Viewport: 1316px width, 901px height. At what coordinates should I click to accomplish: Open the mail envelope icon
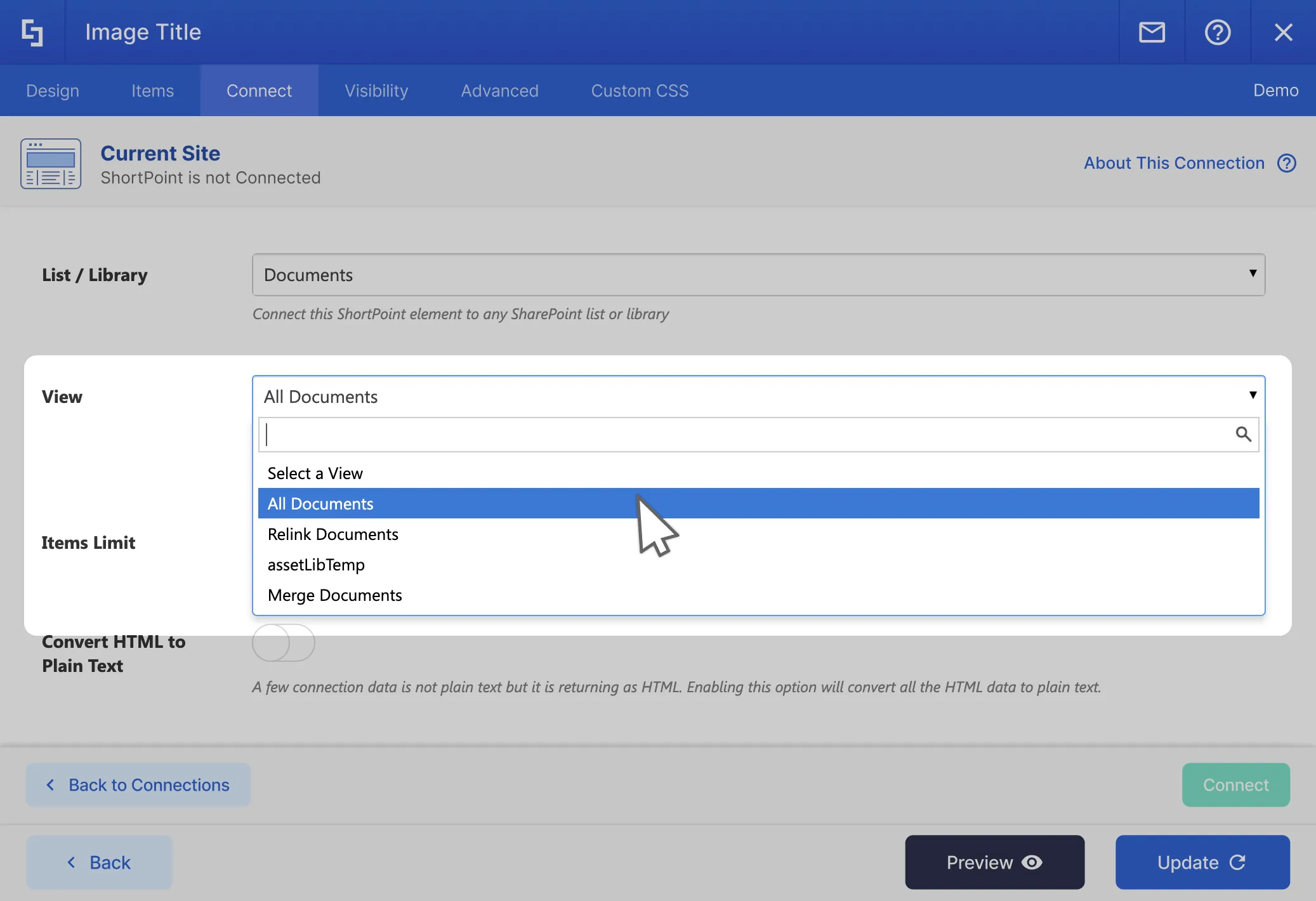[x=1152, y=32]
